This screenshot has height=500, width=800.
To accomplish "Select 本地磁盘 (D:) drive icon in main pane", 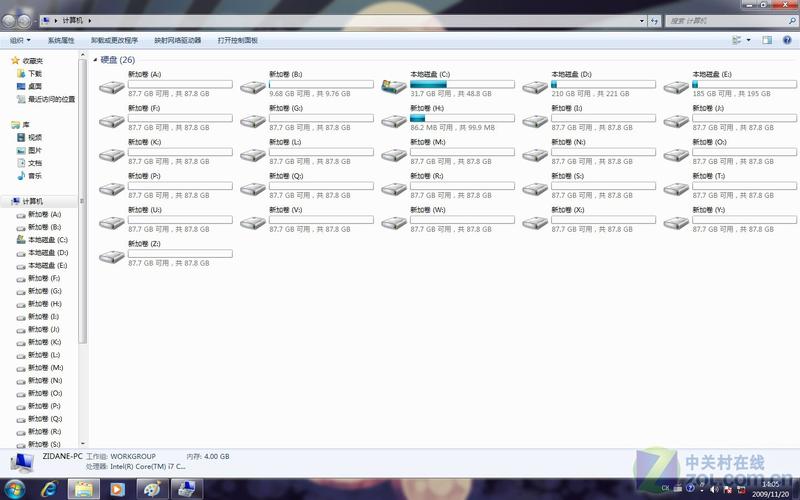I will click(x=535, y=87).
